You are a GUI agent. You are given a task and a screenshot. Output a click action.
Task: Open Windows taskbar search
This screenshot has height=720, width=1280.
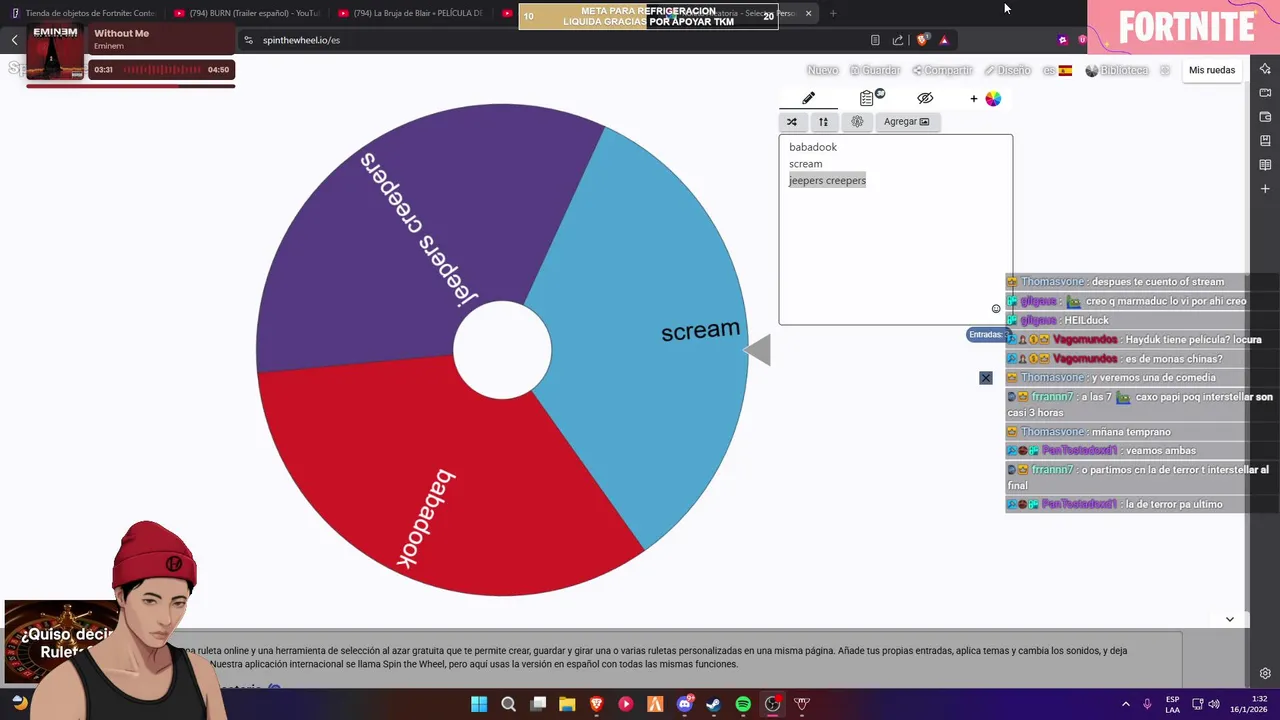[508, 704]
